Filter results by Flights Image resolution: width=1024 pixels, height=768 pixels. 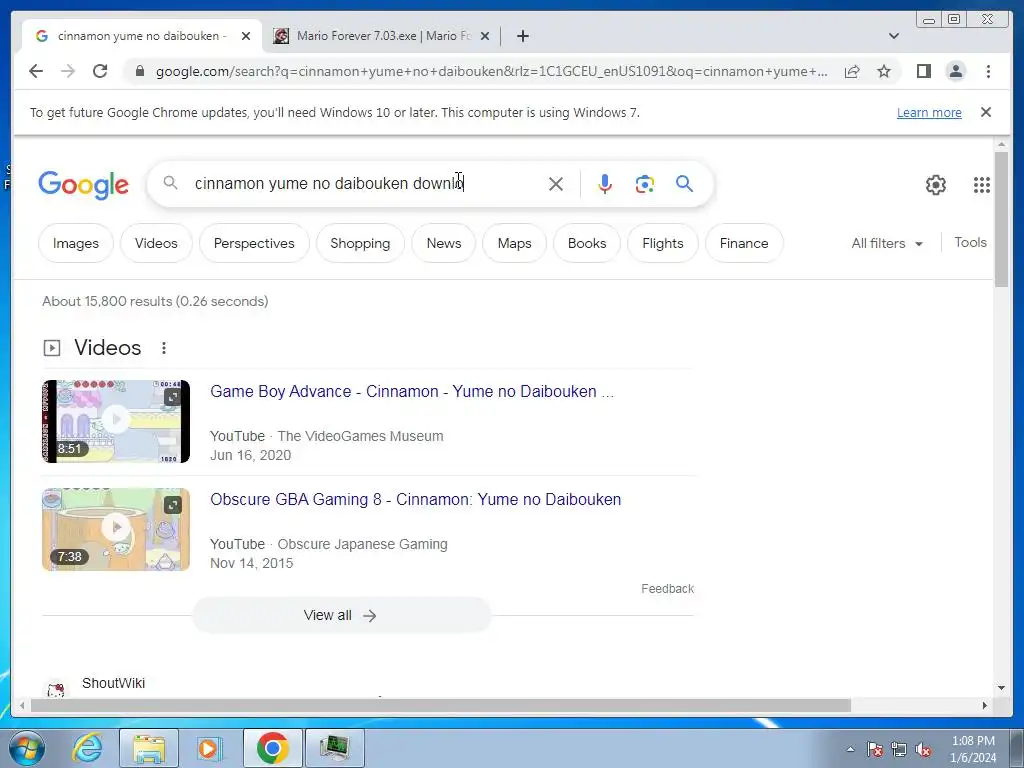pos(663,243)
